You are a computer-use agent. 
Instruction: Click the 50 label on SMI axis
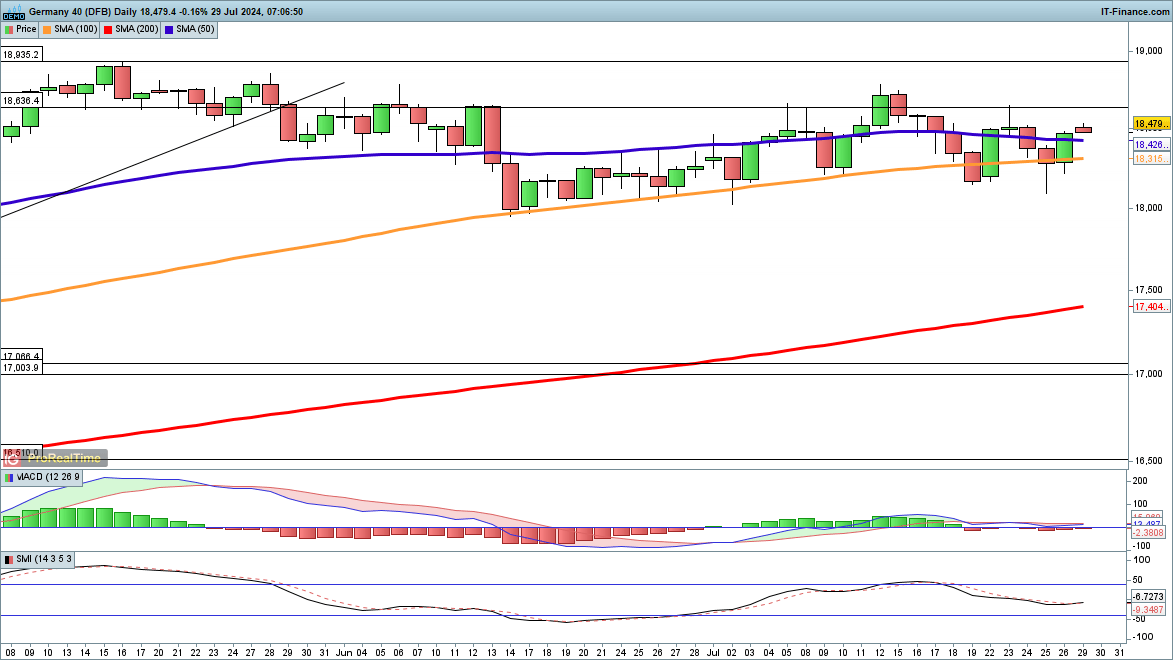[1138, 580]
